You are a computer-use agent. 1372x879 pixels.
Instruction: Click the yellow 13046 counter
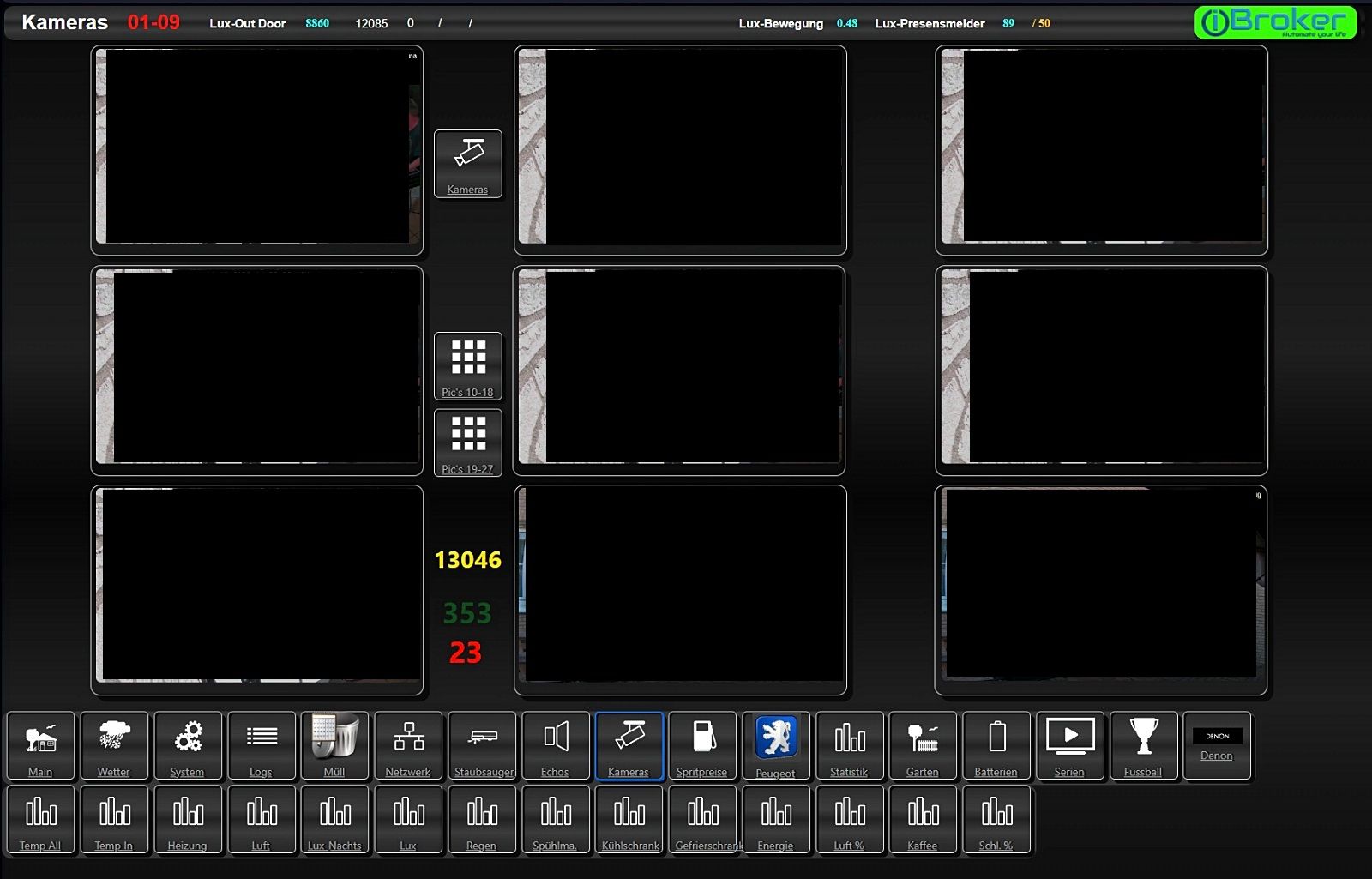tap(468, 560)
